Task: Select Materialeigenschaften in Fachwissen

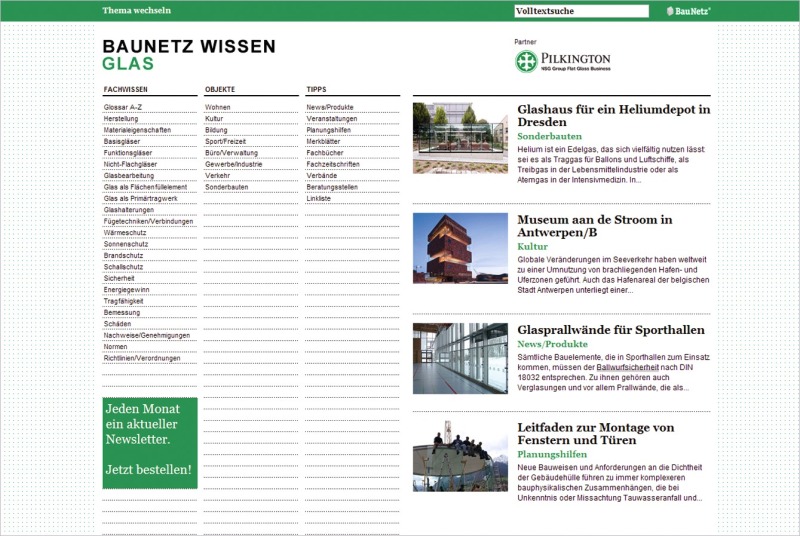Action: (x=137, y=130)
